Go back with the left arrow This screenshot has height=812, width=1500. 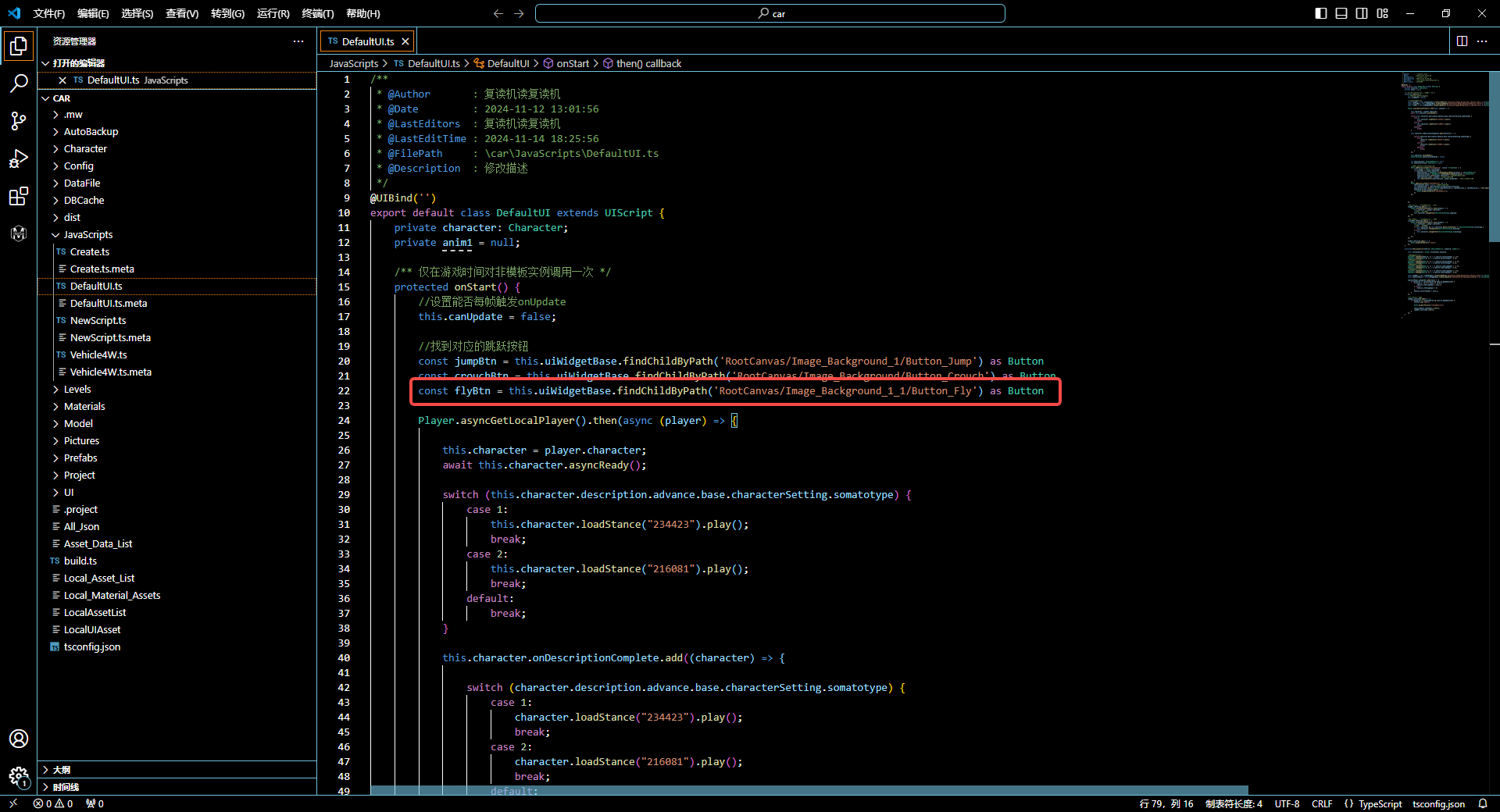click(498, 13)
